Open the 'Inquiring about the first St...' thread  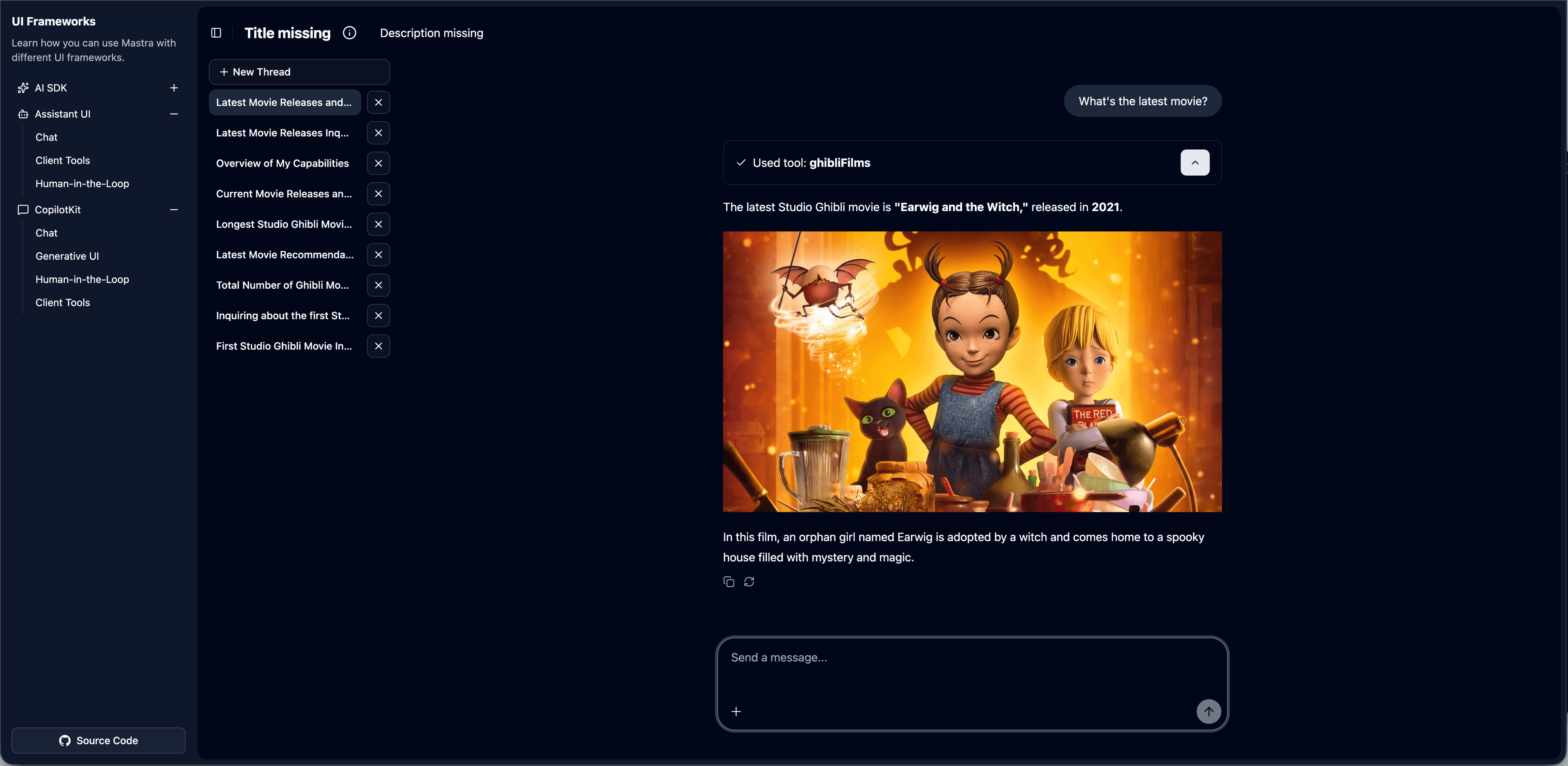pyautogui.click(x=285, y=315)
